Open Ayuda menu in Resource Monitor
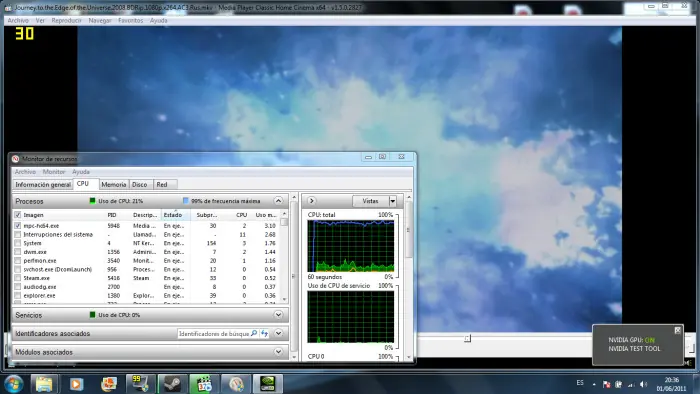Image resolution: width=700 pixels, height=394 pixels. pyautogui.click(x=81, y=172)
